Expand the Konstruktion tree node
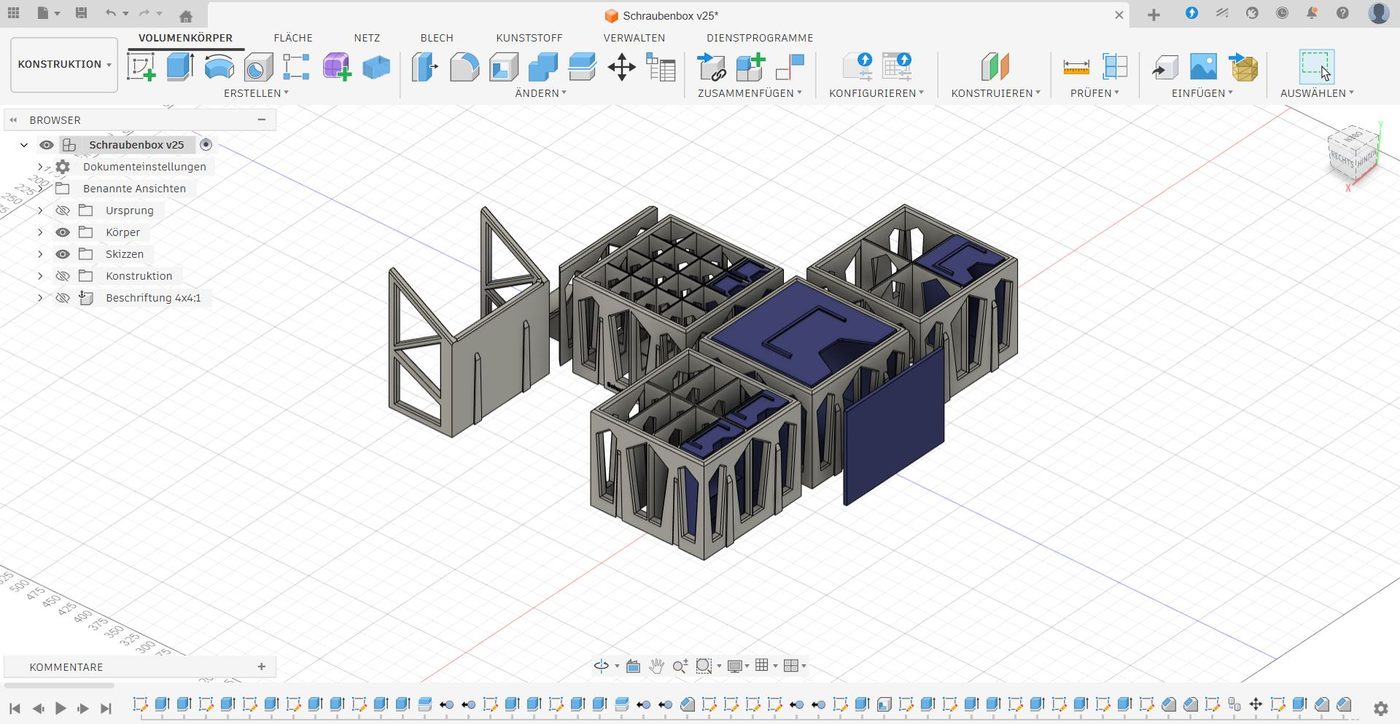The height and width of the screenshot is (724, 1400). coord(40,275)
